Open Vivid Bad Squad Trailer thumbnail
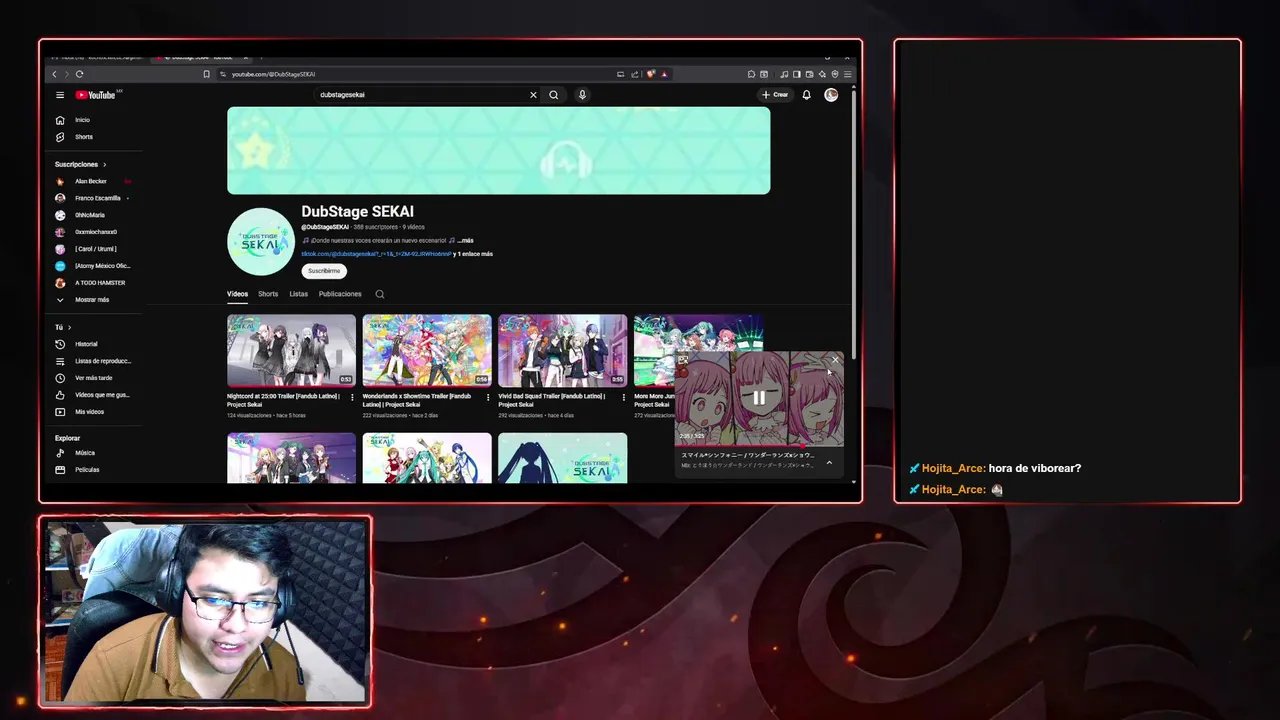The height and width of the screenshot is (720, 1280). tap(562, 351)
